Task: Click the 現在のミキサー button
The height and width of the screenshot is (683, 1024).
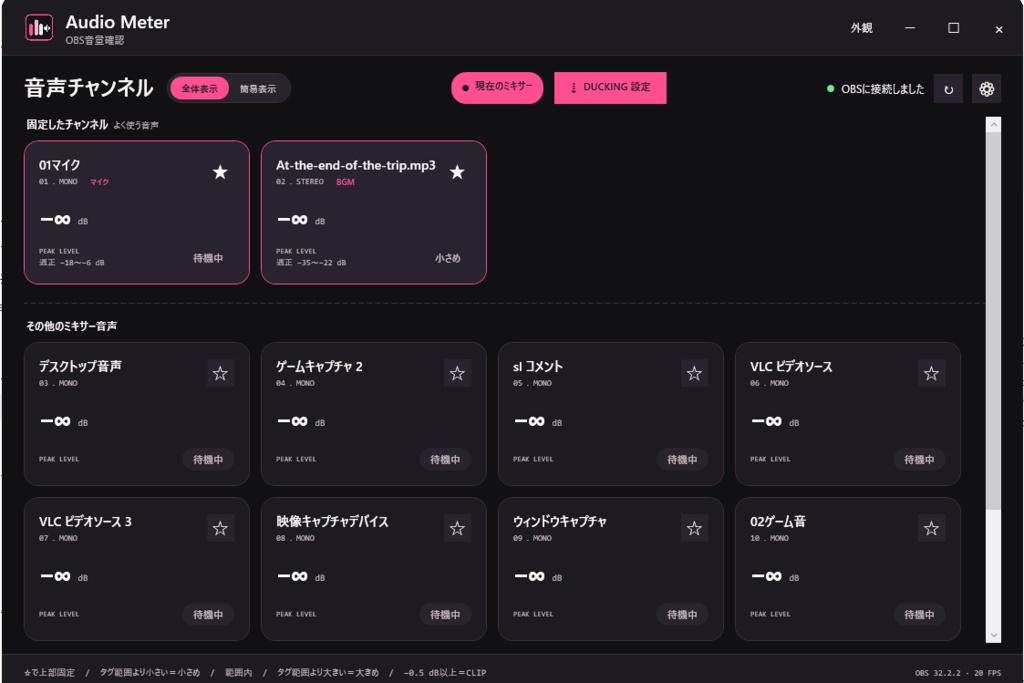Action: (497, 87)
